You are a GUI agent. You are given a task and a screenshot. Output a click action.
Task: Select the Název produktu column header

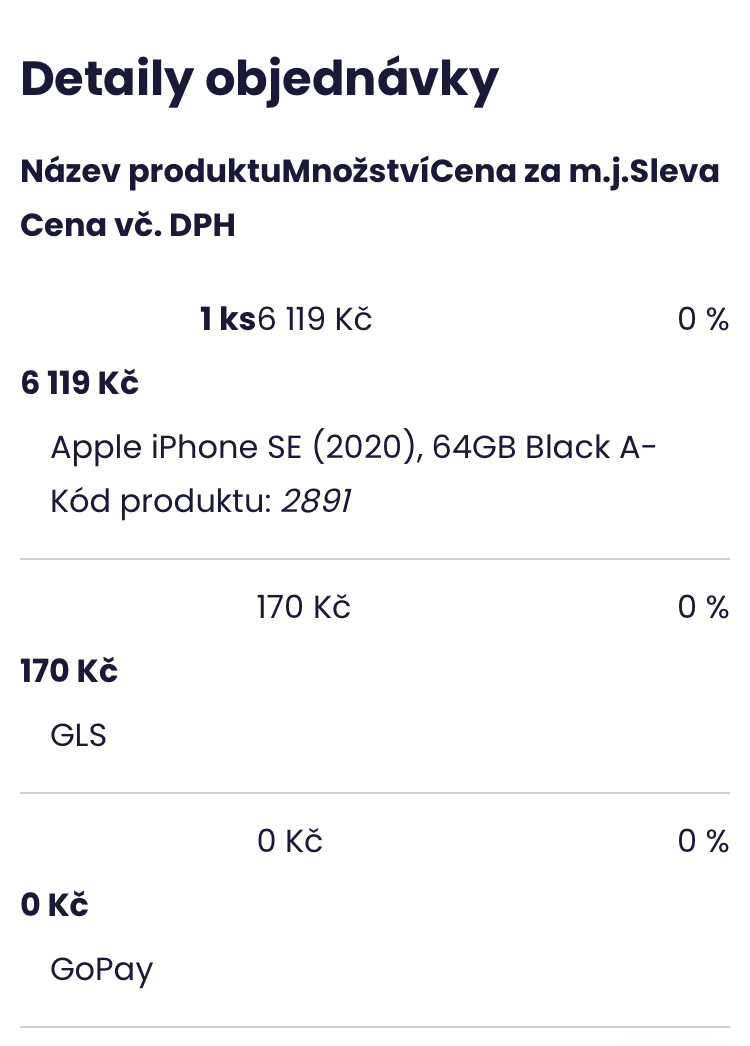click(151, 172)
